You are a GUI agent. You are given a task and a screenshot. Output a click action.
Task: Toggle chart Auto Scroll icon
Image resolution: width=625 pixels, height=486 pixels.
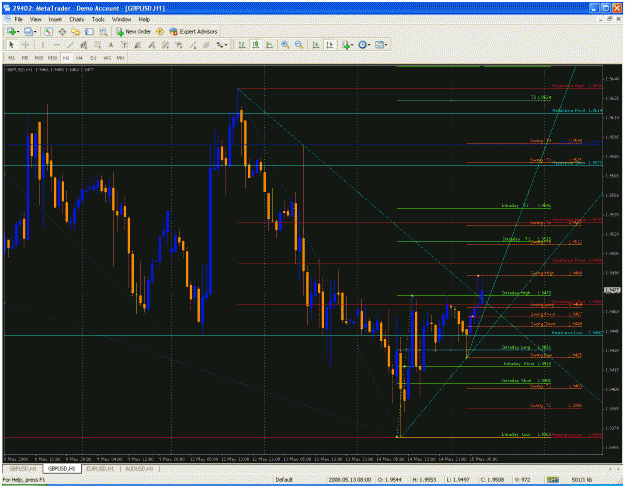[316, 45]
